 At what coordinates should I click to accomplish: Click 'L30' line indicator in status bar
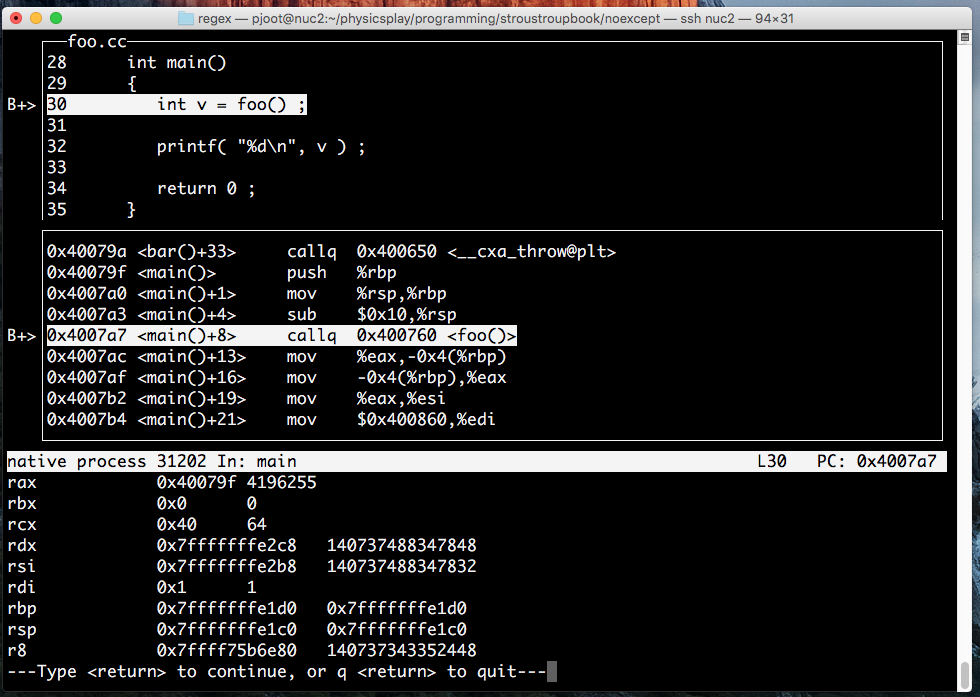point(772,461)
